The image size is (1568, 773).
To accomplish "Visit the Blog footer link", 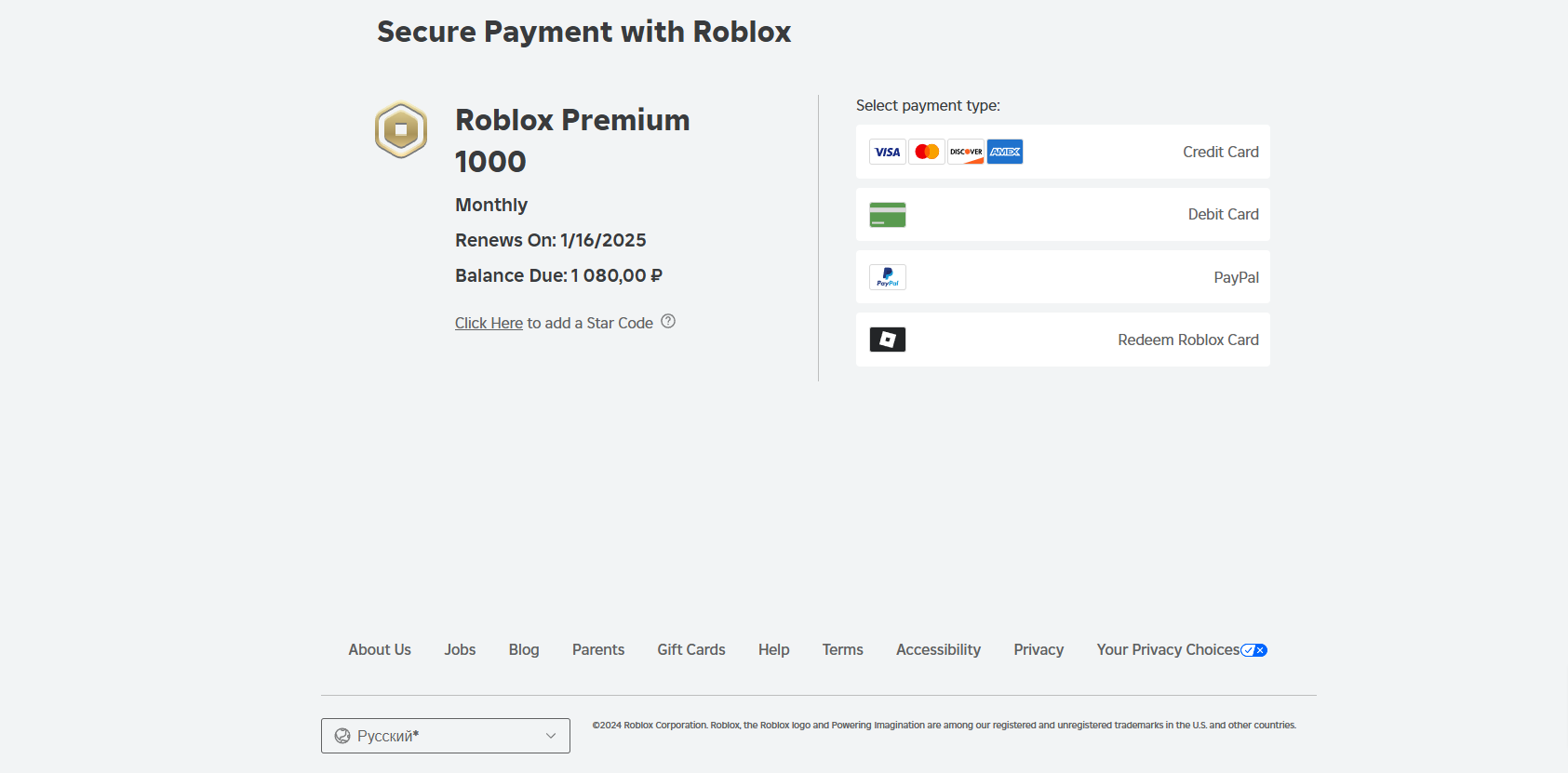I will (x=524, y=649).
